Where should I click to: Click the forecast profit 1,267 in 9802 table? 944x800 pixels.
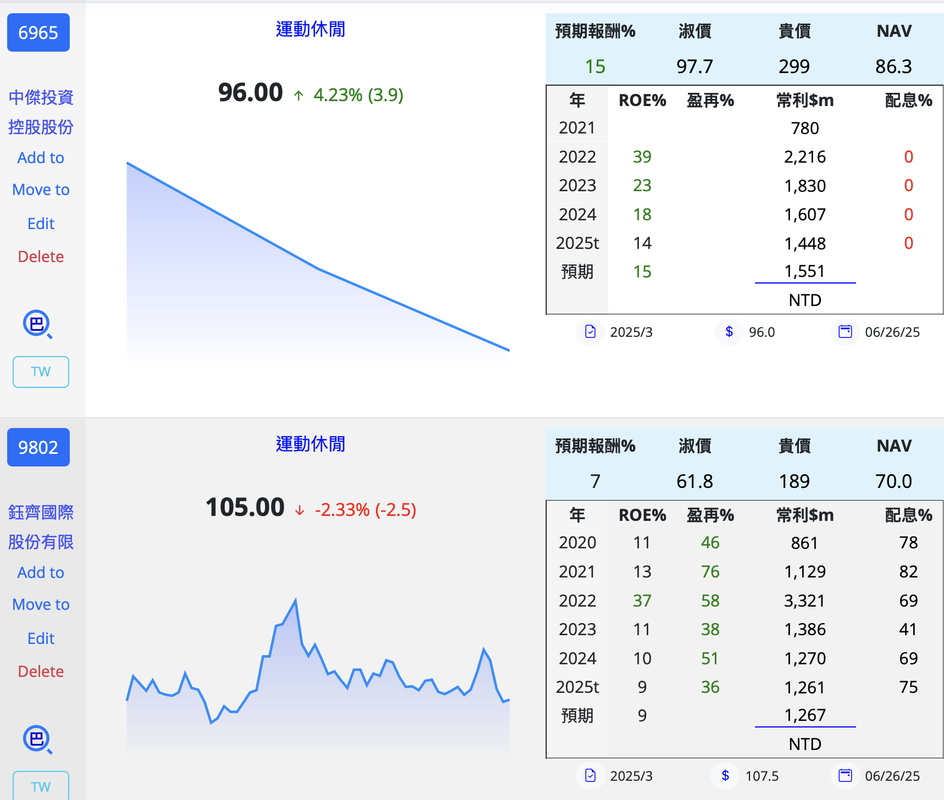tap(805, 715)
